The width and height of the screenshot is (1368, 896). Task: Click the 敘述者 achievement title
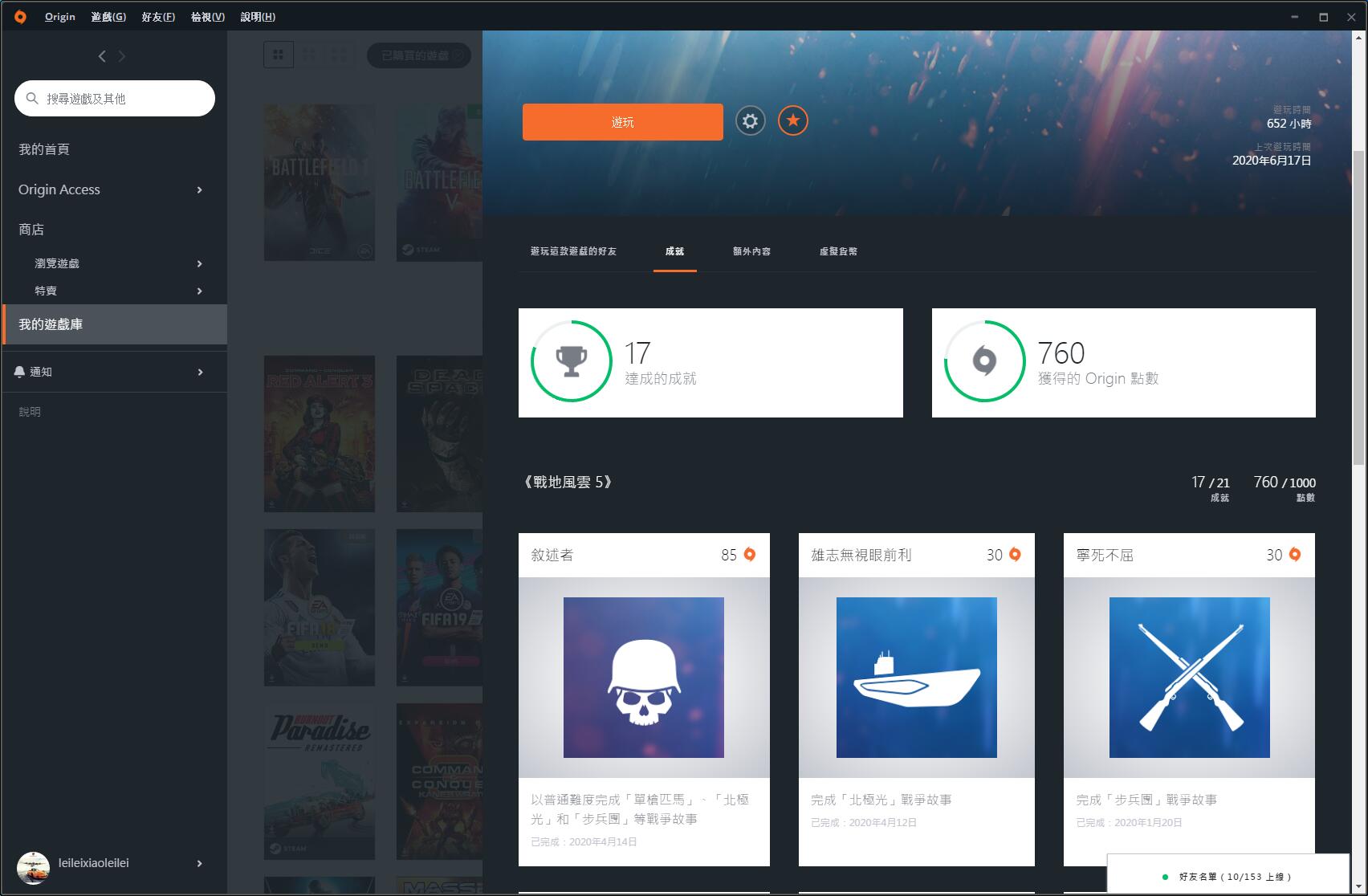(x=552, y=555)
